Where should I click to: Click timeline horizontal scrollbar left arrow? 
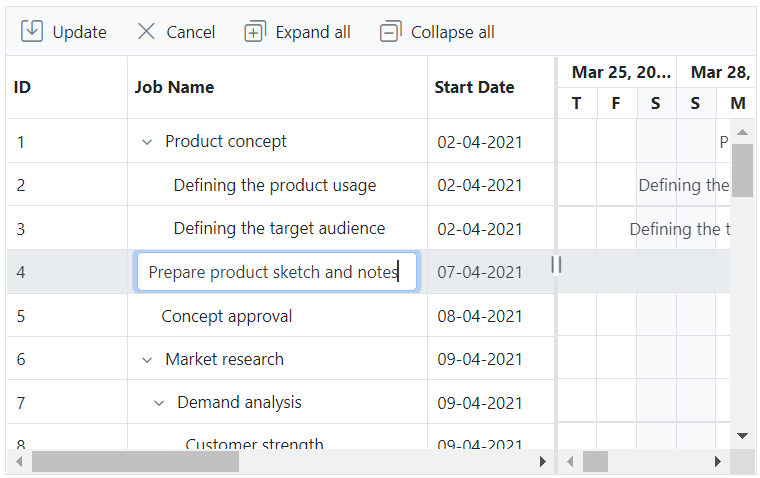pos(570,462)
